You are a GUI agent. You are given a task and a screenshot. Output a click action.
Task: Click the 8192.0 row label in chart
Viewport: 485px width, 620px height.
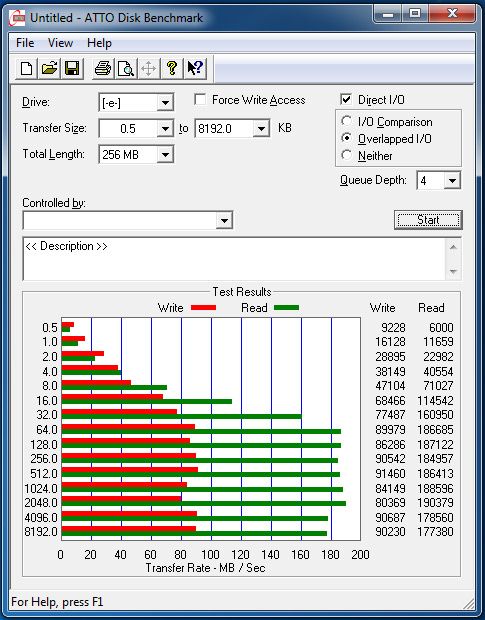point(41,531)
